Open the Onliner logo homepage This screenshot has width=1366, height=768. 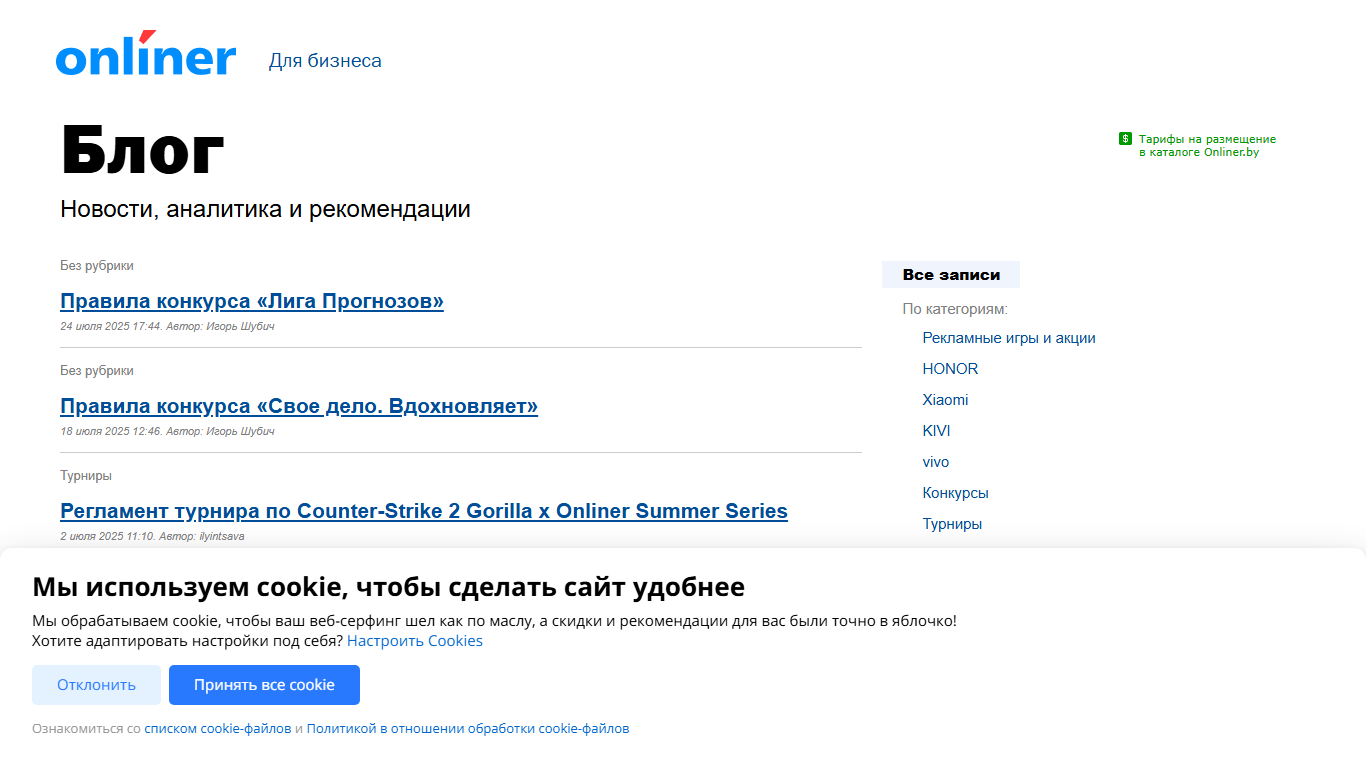pyautogui.click(x=146, y=54)
